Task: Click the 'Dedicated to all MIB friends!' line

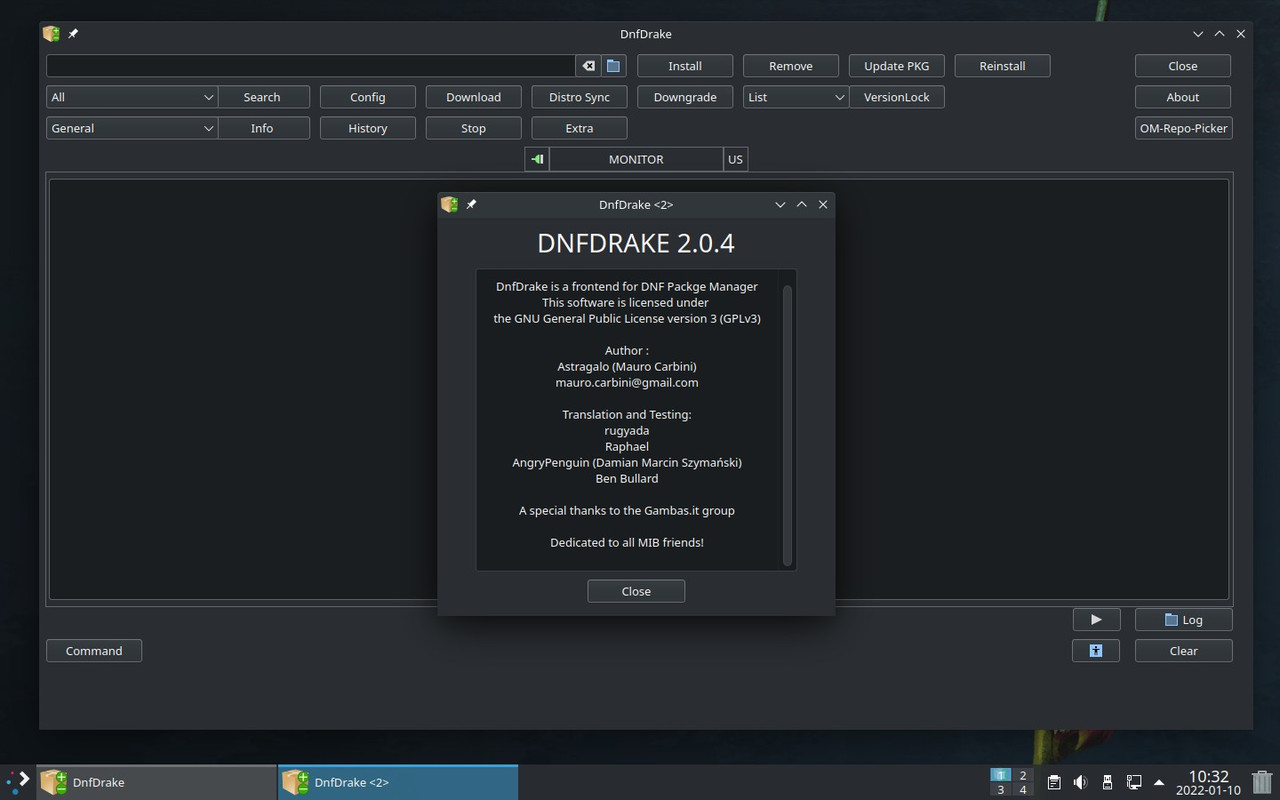Action: [x=627, y=542]
